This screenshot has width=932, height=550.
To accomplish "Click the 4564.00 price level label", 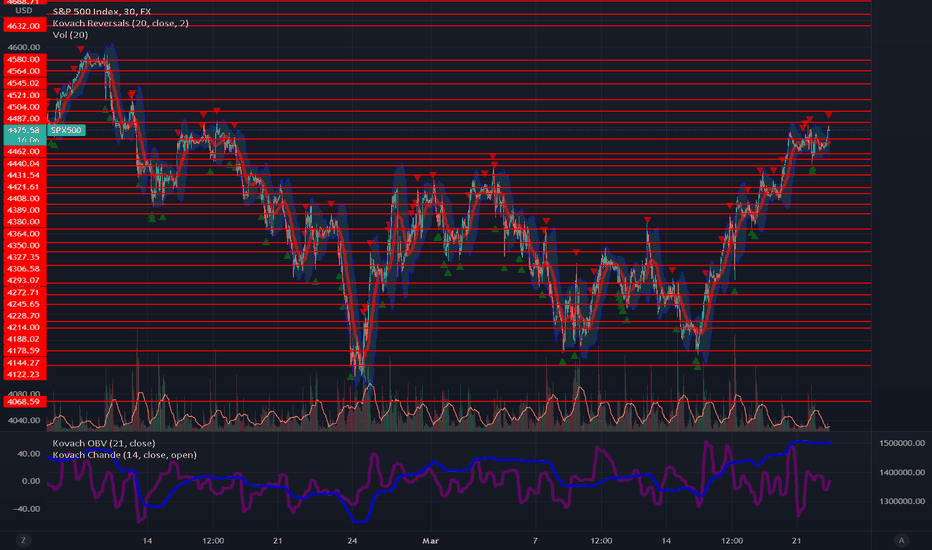I will coord(24,71).
